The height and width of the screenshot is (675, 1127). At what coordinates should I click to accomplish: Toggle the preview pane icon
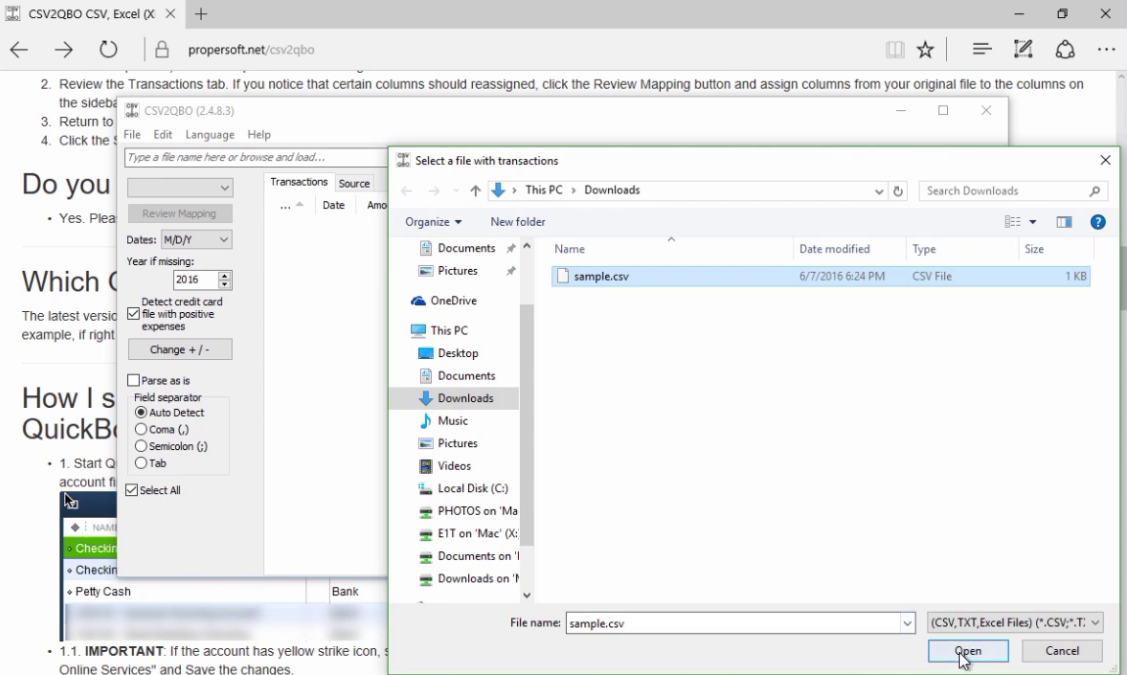1064,222
